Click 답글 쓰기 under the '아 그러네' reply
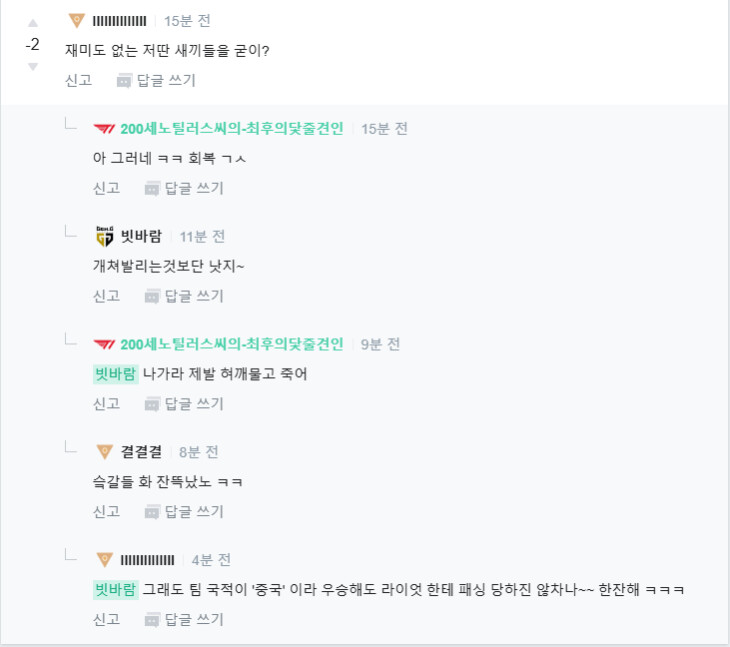 (184, 188)
